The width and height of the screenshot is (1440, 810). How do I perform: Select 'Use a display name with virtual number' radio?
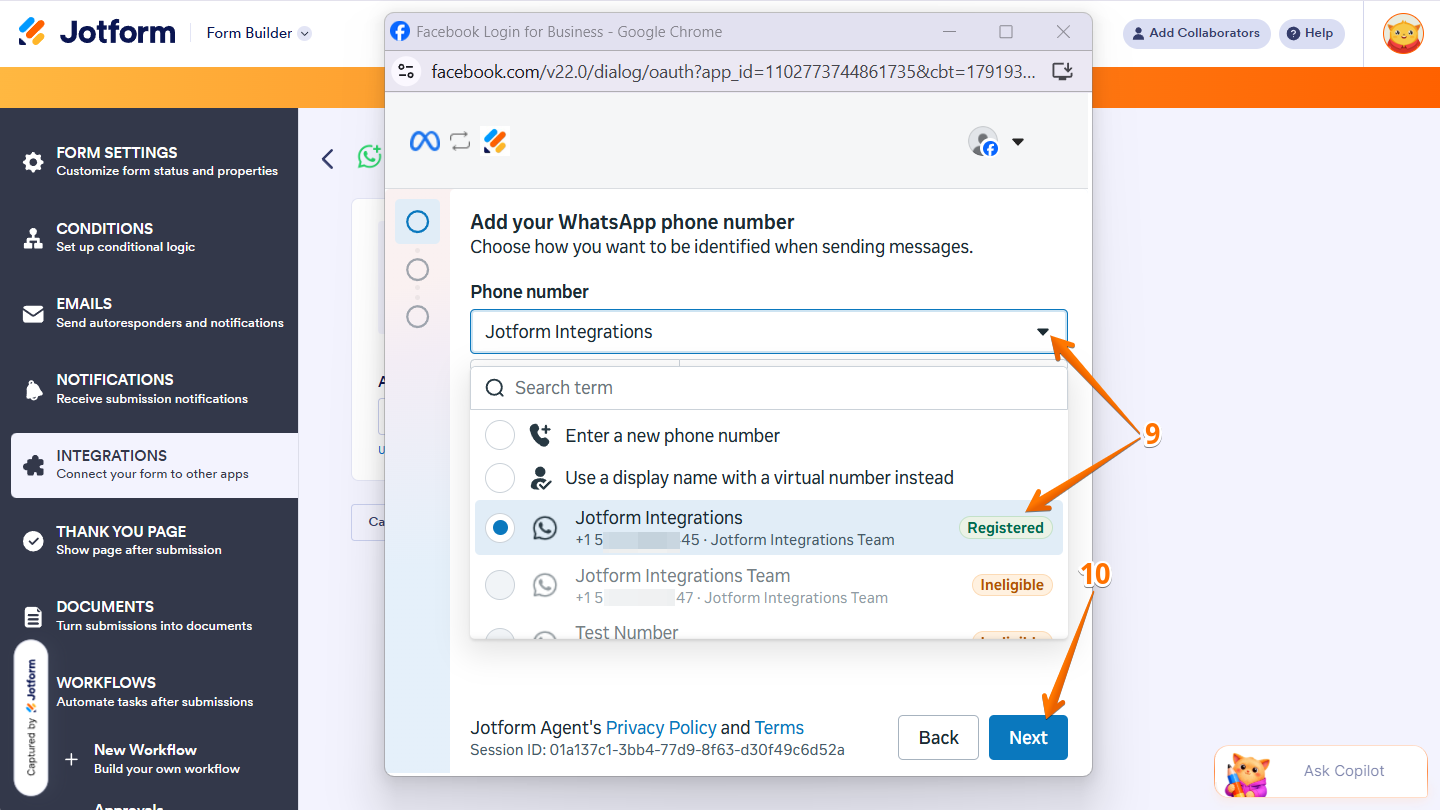tap(500, 478)
